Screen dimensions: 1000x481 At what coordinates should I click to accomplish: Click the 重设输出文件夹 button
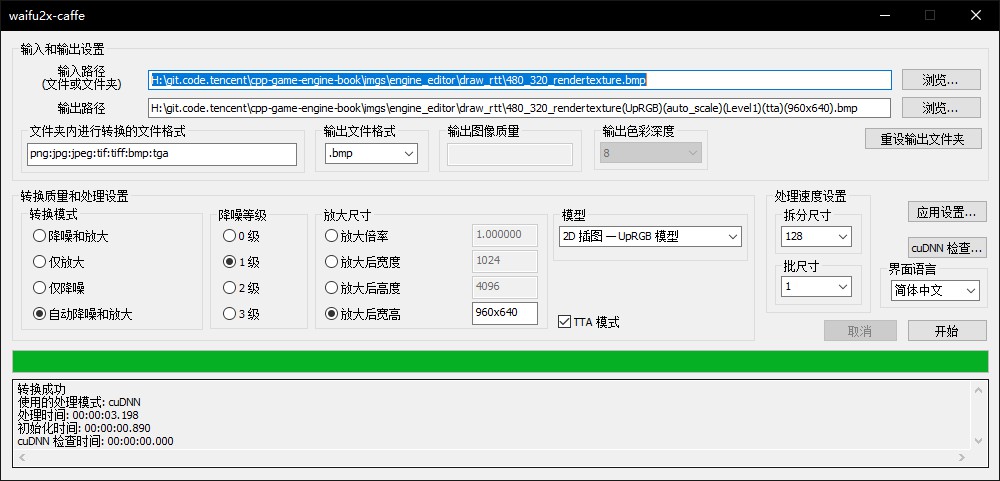click(923, 138)
